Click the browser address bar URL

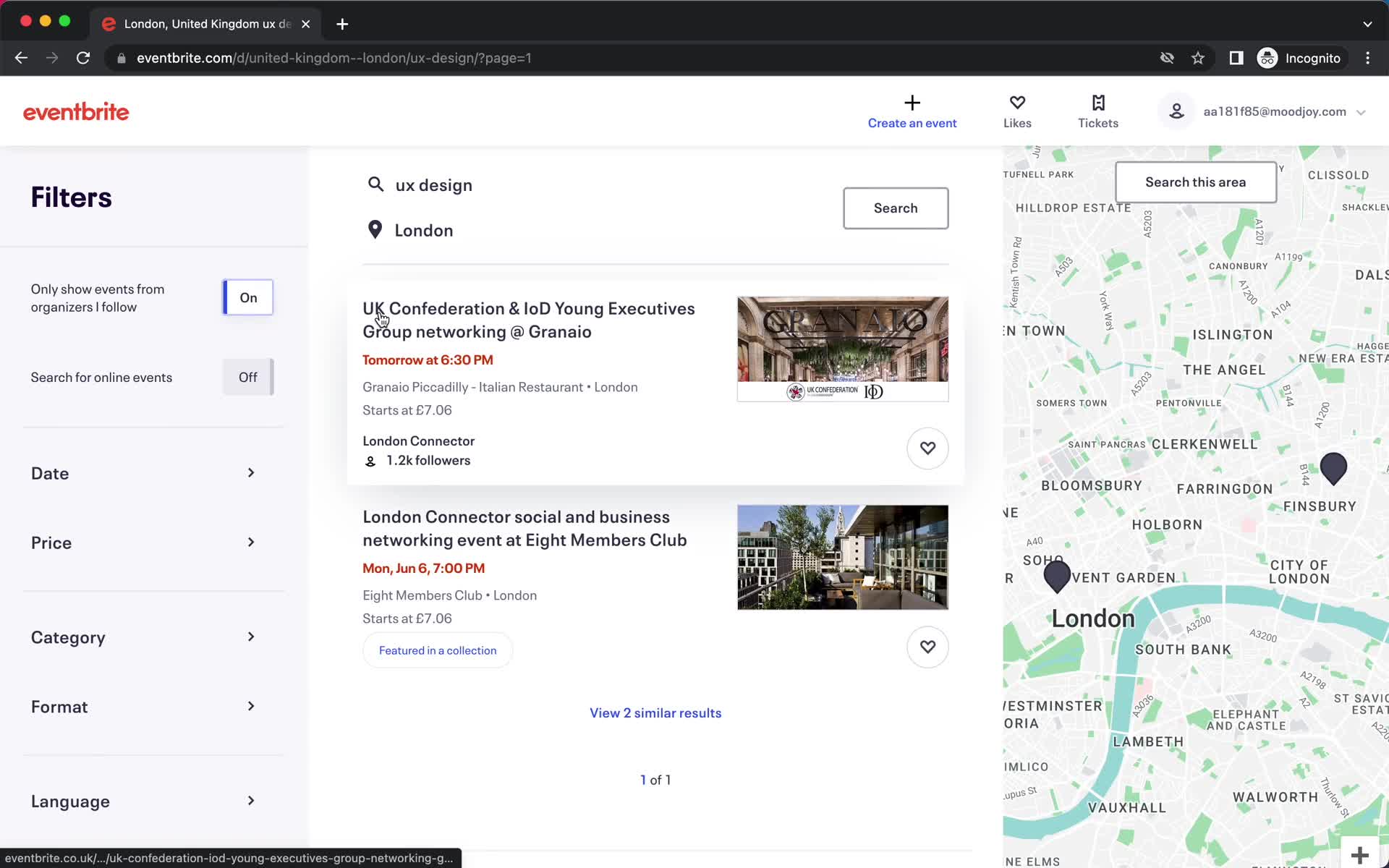334,58
